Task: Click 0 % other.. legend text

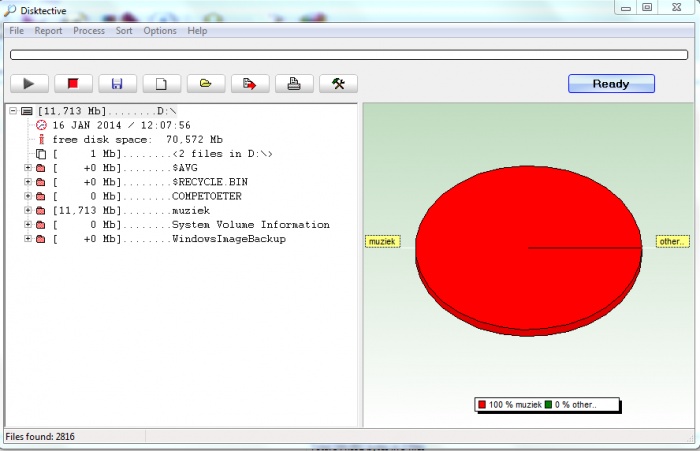Action: click(x=575, y=405)
